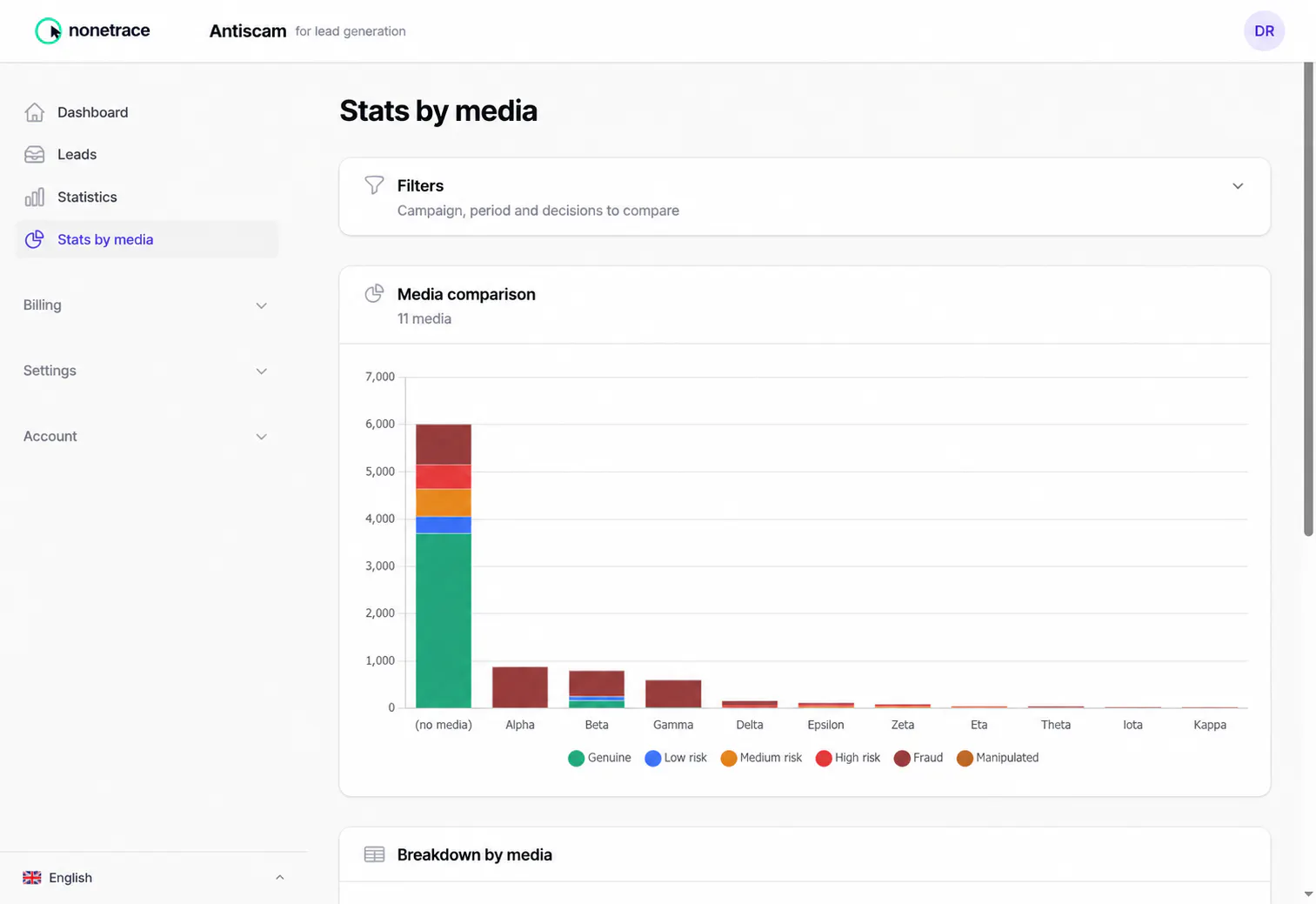Click the Filters funnel icon
Image resolution: width=1316 pixels, height=904 pixels.
374,184
